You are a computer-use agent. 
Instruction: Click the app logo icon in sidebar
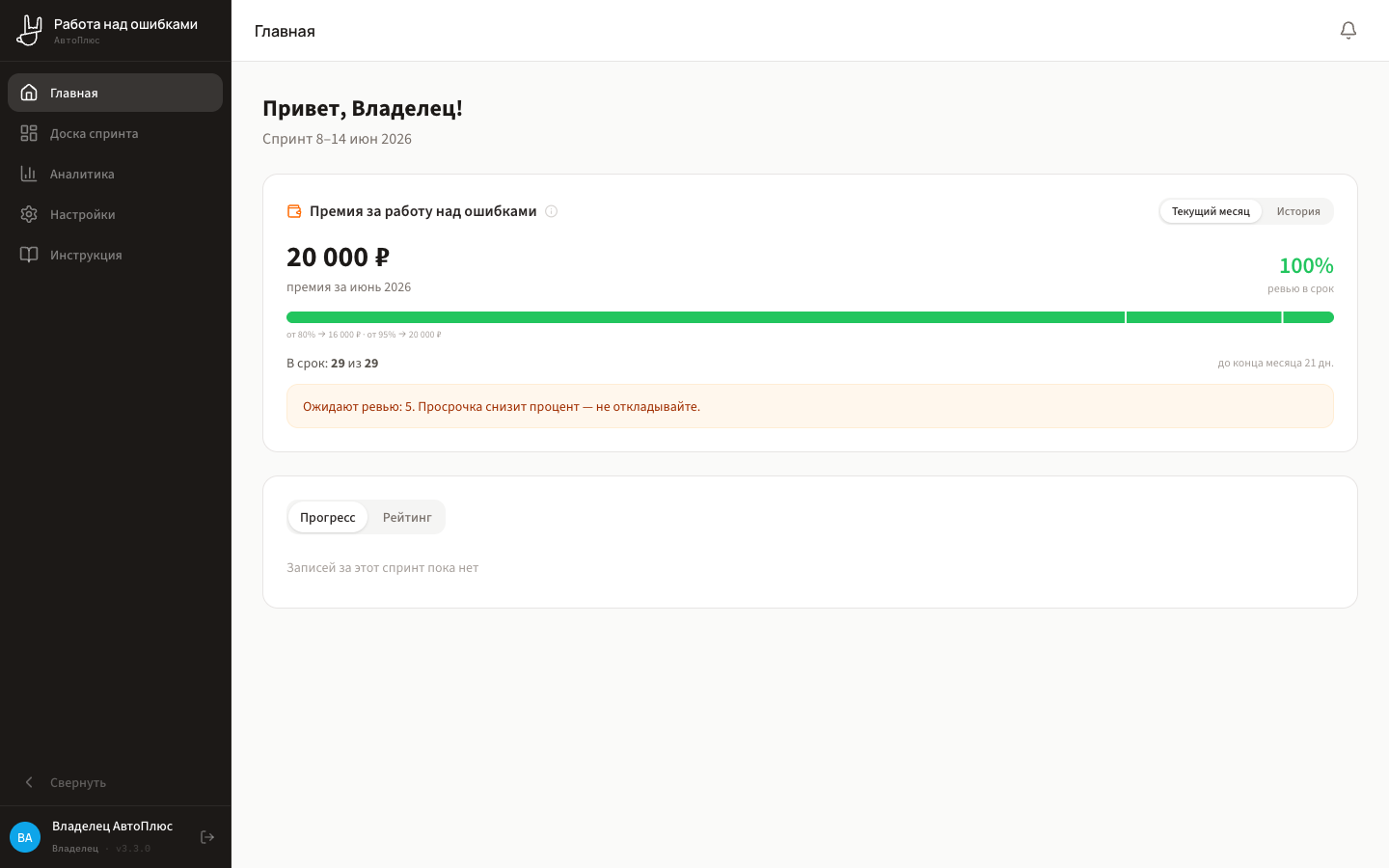30,30
